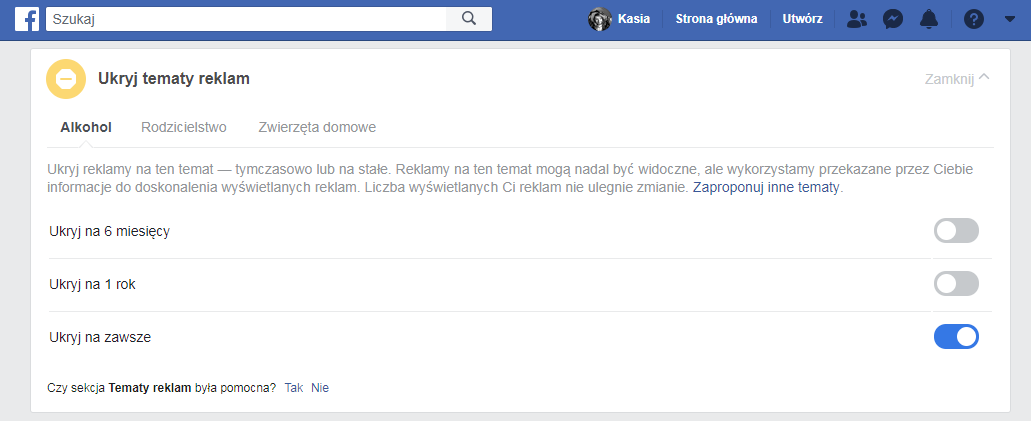Open Zaproponuj inne tematy link
The height and width of the screenshot is (421, 1031).
pyautogui.click(x=767, y=187)
